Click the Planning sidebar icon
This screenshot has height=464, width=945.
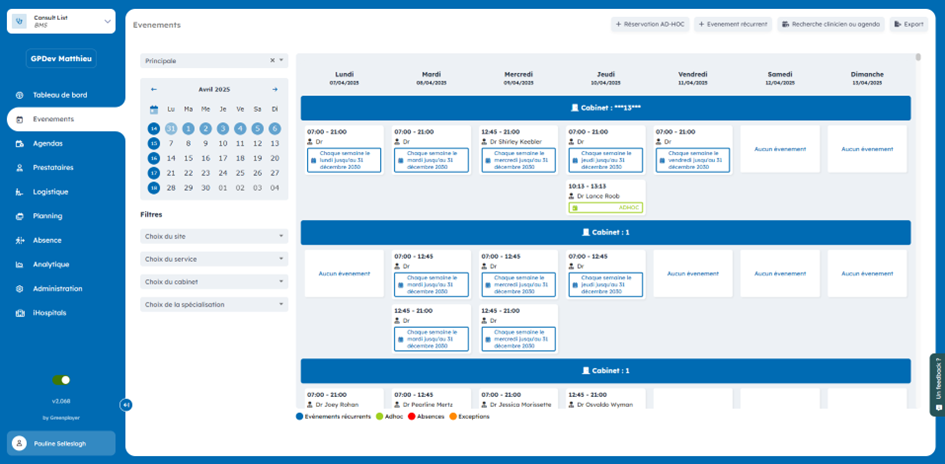[19, 216]
